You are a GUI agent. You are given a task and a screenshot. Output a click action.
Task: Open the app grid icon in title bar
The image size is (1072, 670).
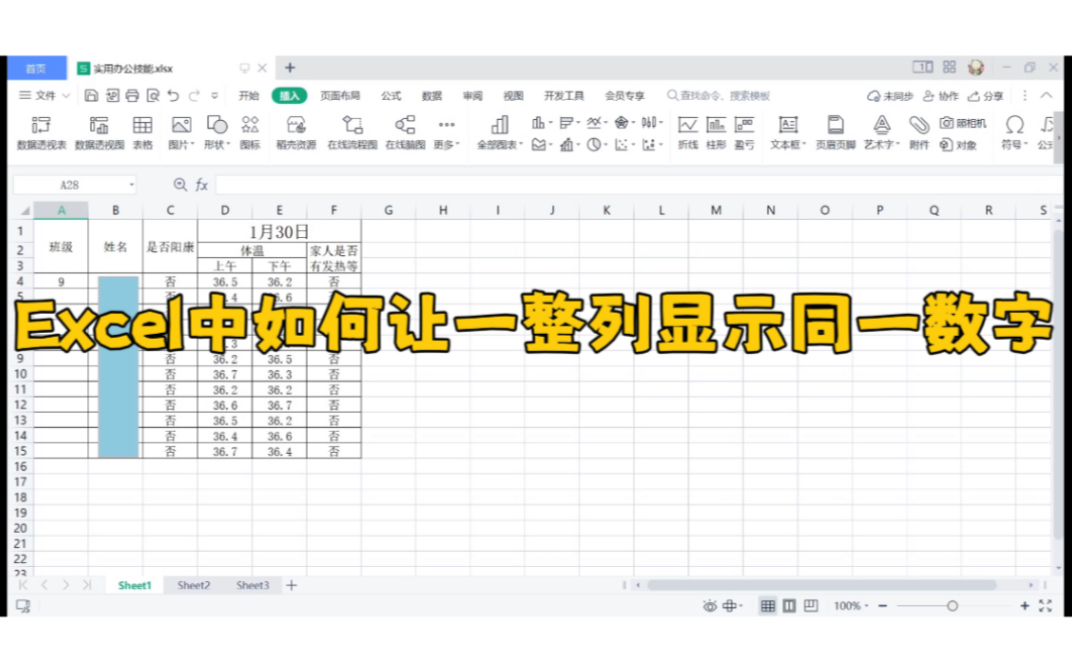949,67
